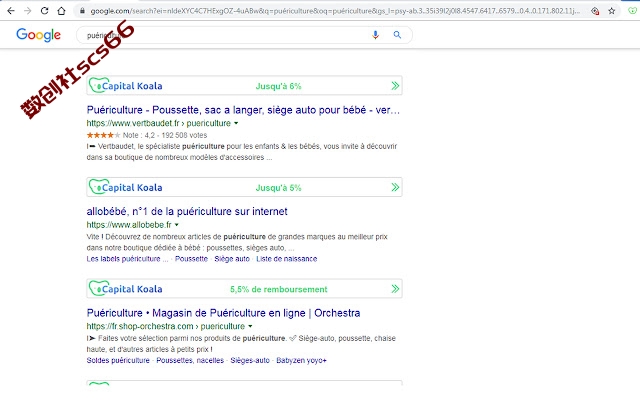Open the Les labels puériculture sitelink
The image size is (640, 400).
(127, 259)
